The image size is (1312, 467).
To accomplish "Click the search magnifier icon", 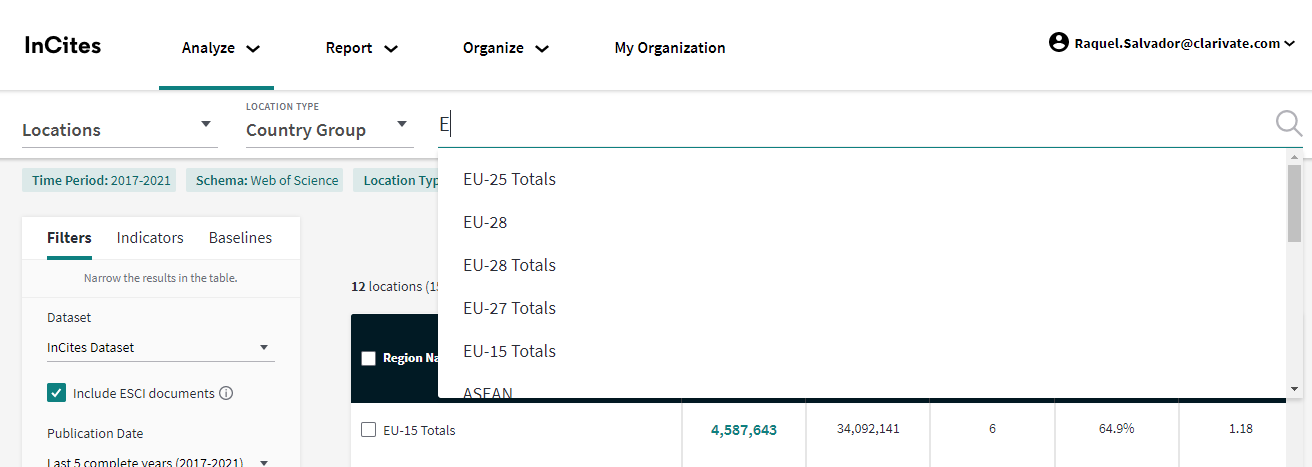I will [x=1288, y=124].
